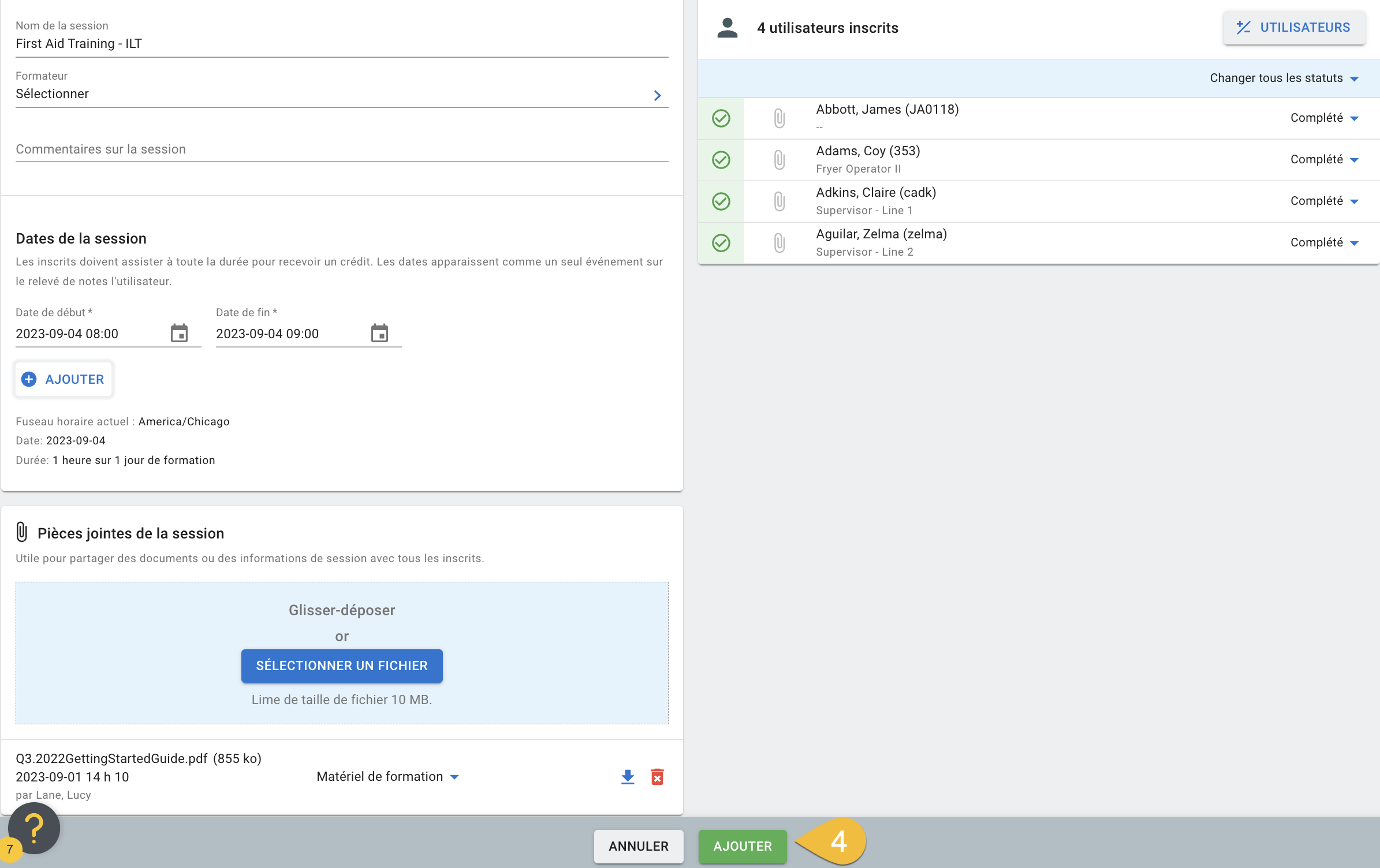
Task: Change Complété status for Adams, Coy
Action: 1325,159
